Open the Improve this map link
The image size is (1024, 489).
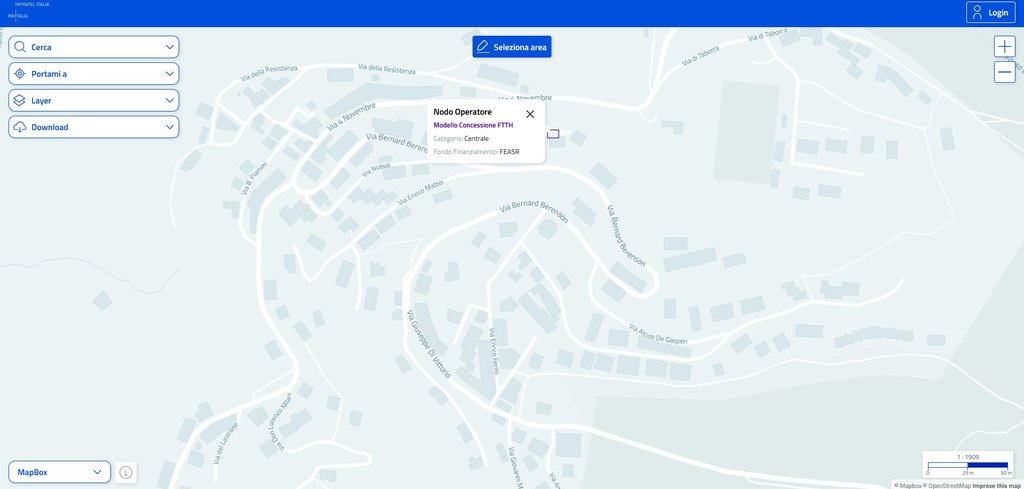(x=997, y=485)
